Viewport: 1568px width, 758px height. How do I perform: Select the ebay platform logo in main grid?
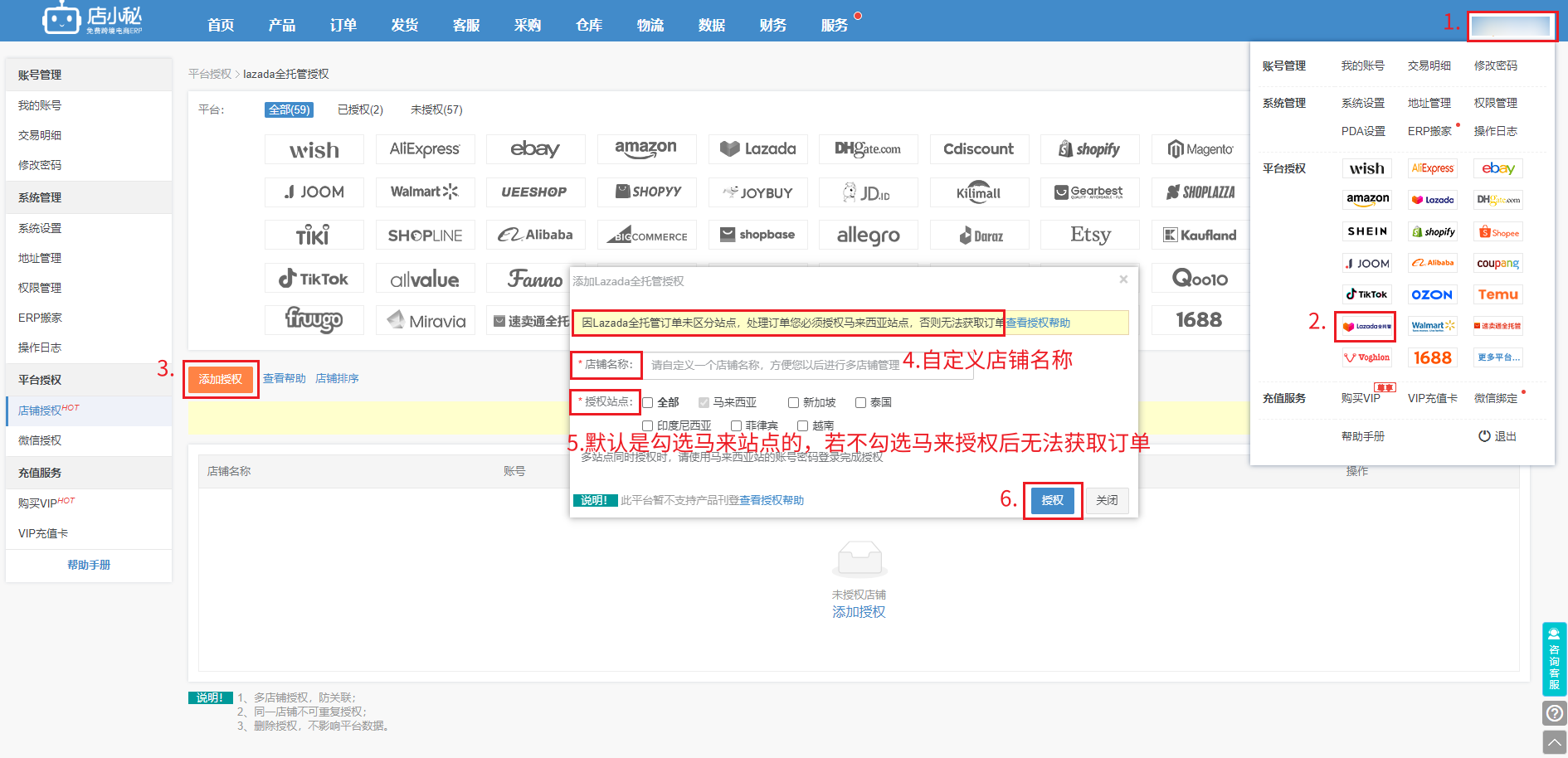536,149
